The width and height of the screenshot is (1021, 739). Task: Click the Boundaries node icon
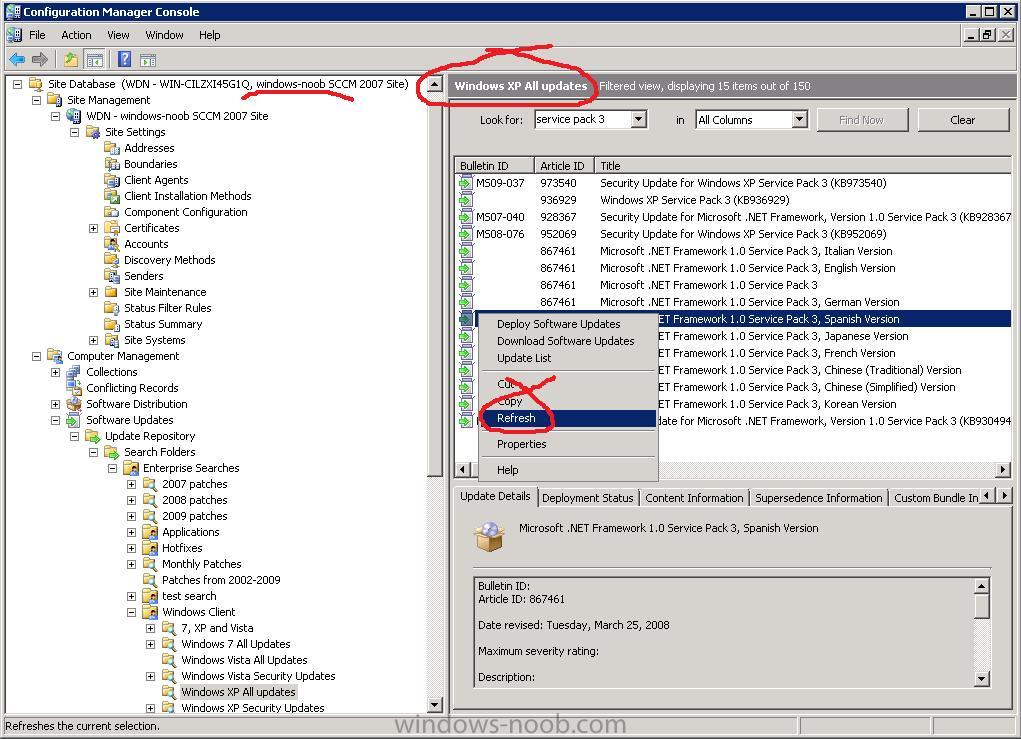[x=112, y=164]
